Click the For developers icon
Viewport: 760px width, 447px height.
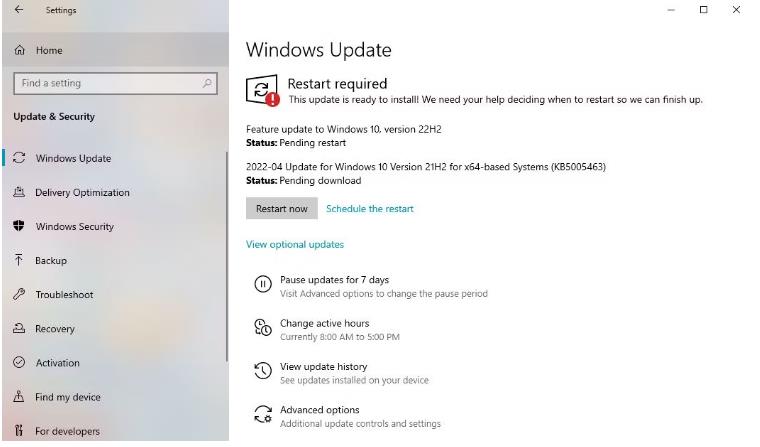(19, 430)
